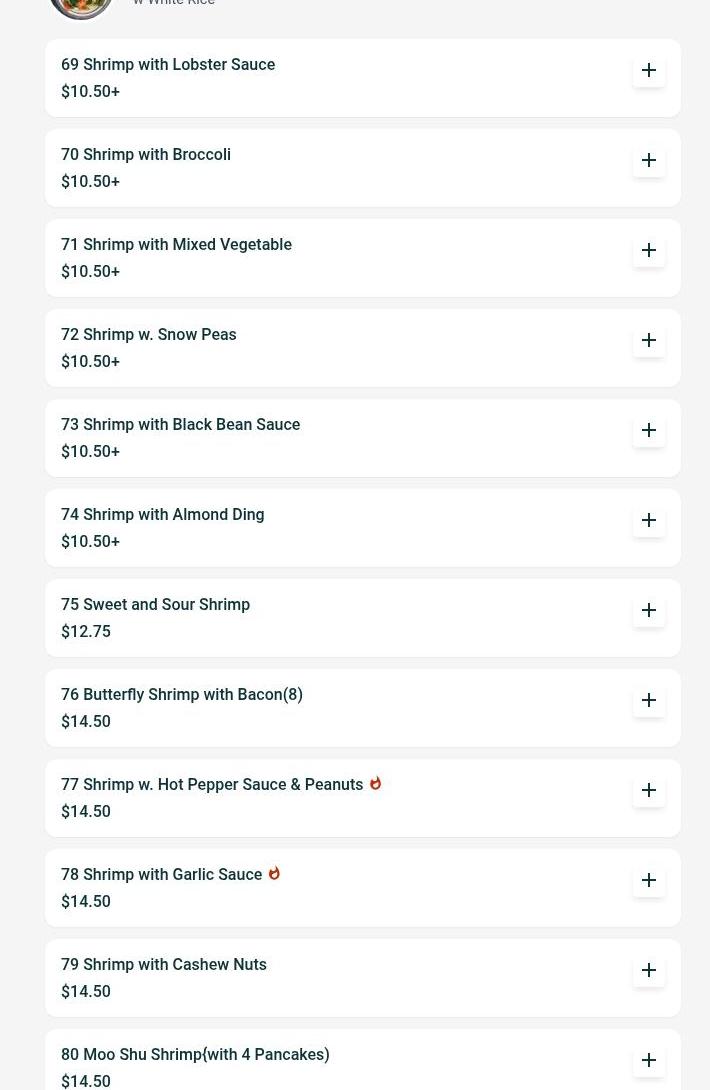Open the Shrimp with Cashew Nuts card
This screenshot has height=1090, width=710.
362,977
